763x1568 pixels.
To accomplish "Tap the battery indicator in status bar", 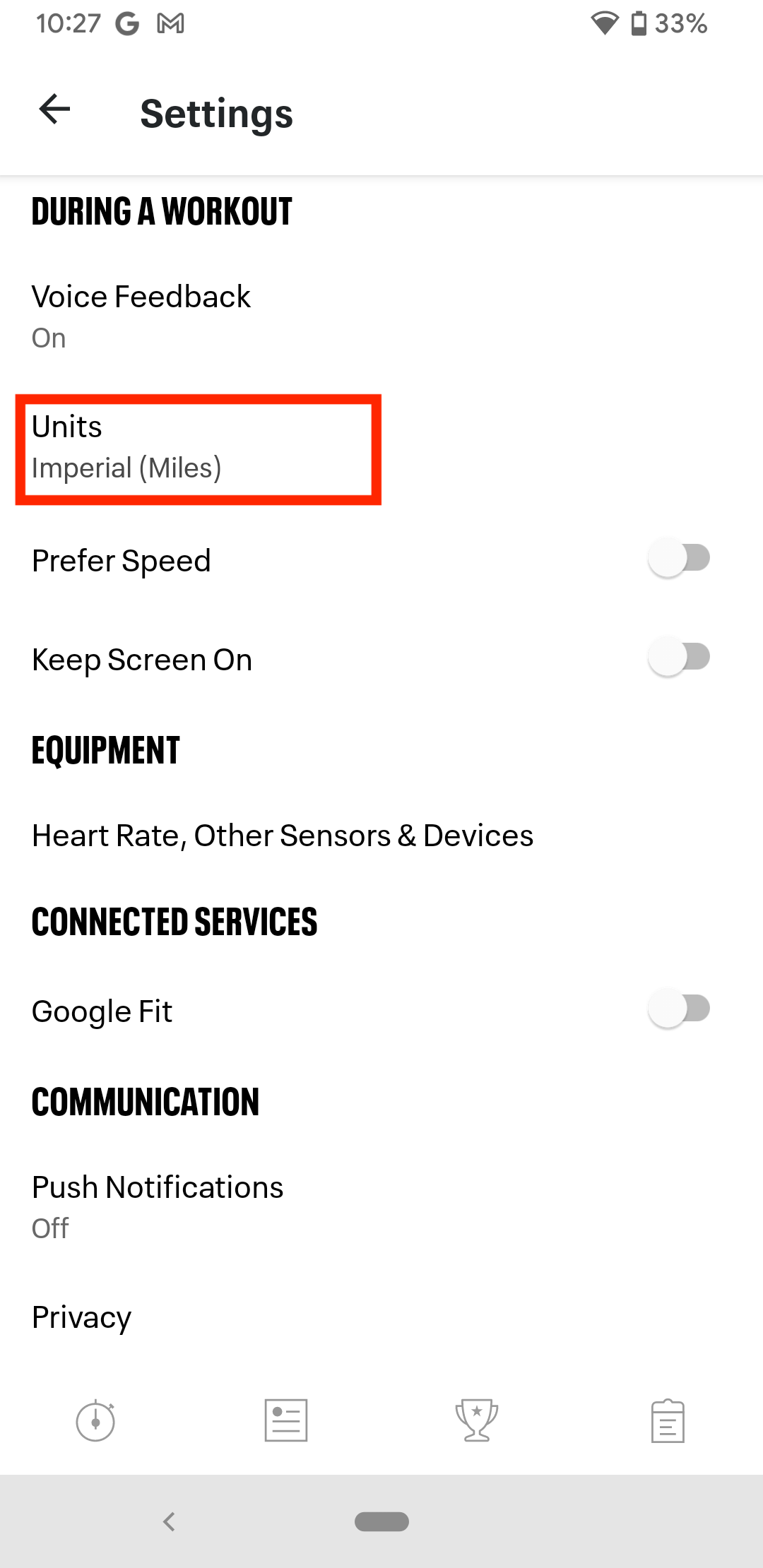I will coord(639,24).
